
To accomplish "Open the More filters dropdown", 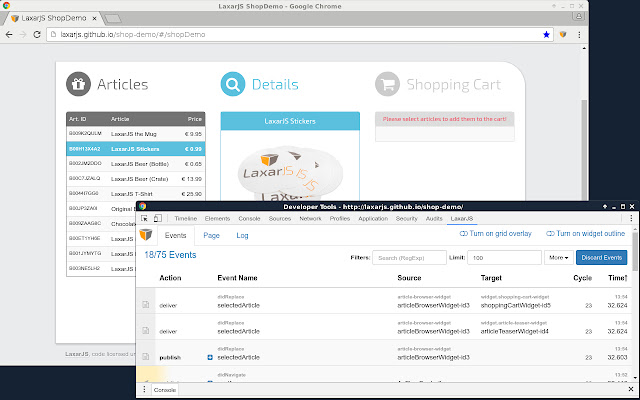I will coord(559,258).
